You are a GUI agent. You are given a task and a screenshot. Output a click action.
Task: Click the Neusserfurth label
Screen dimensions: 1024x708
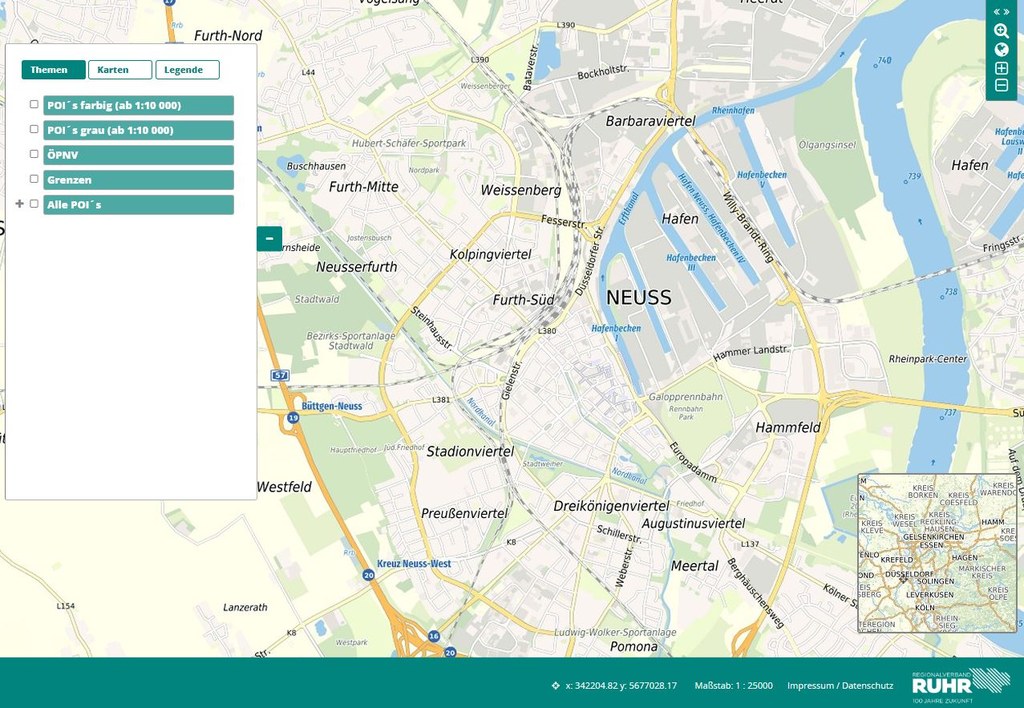click(x=357, y=267)
